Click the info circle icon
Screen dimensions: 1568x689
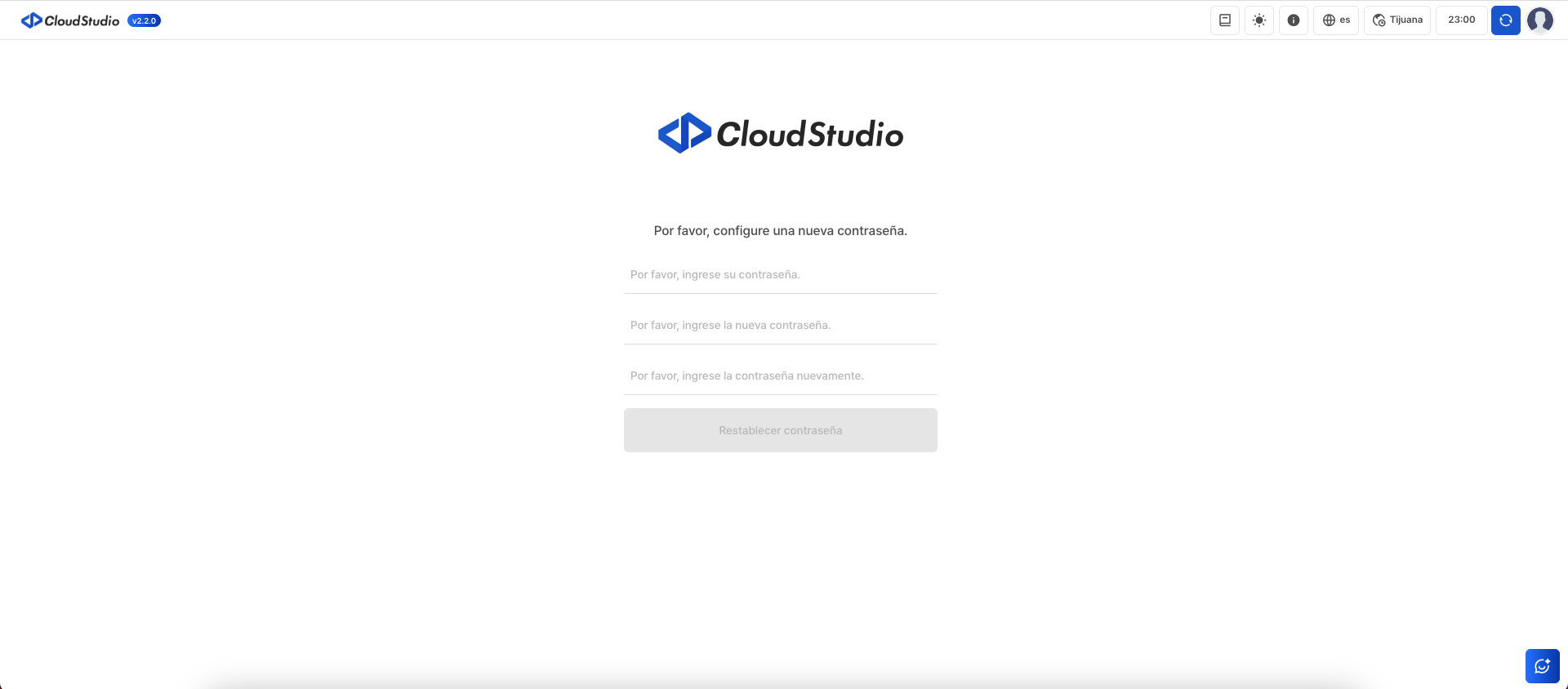tap(1293, 20)
